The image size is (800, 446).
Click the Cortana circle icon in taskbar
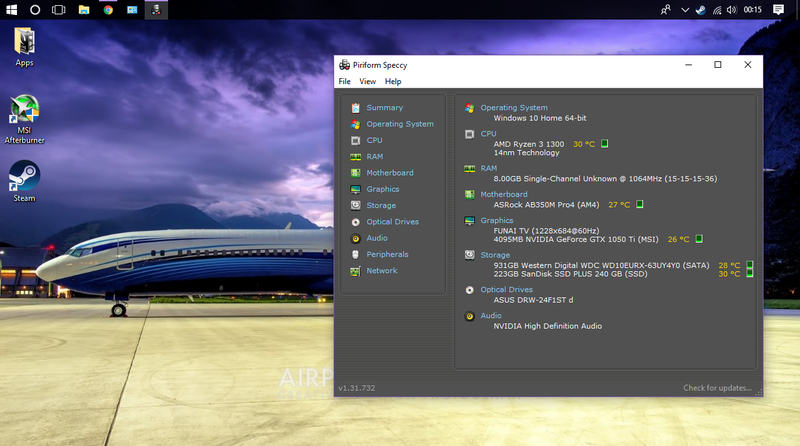(x=35, y=10)
